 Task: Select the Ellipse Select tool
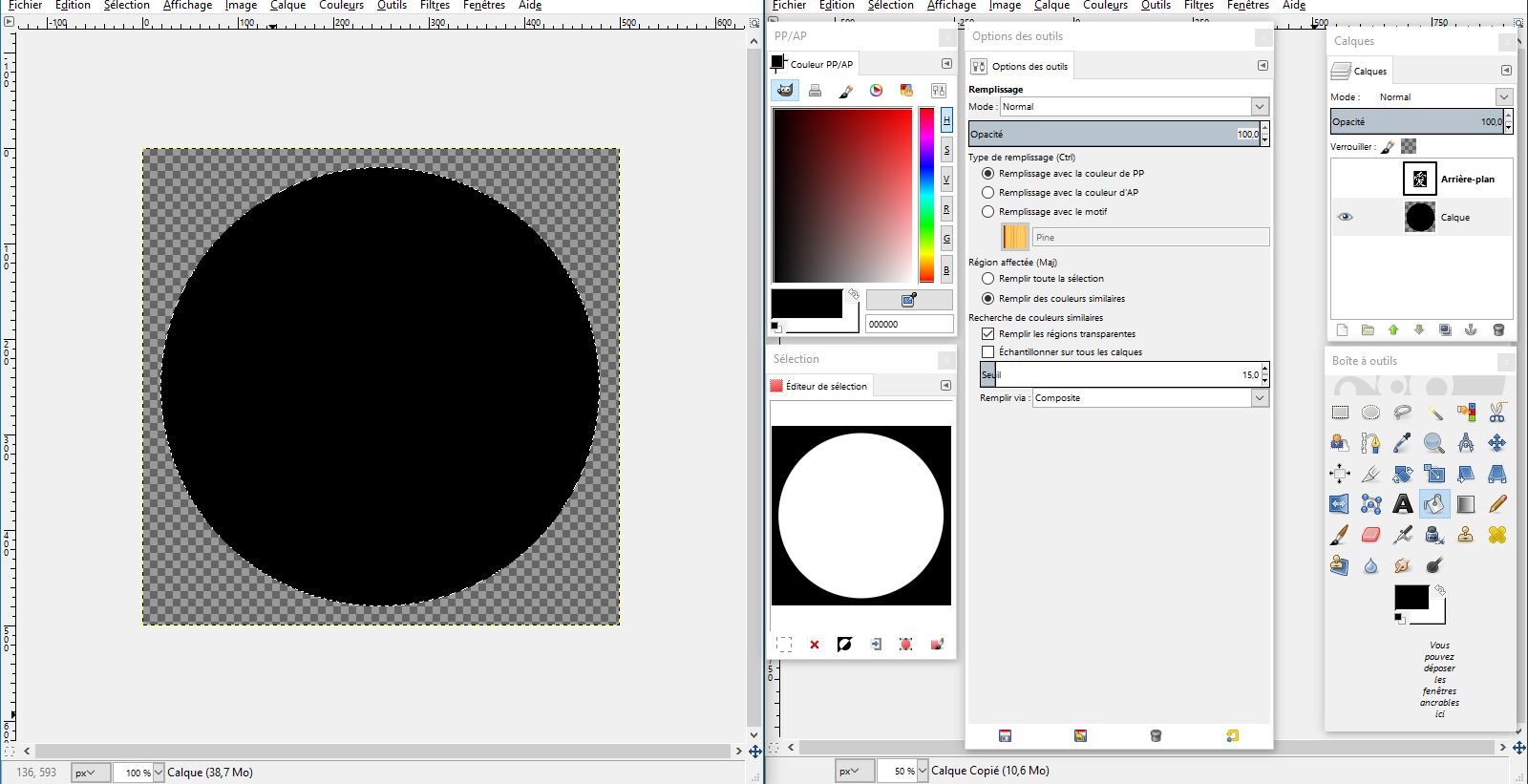pyautogui.click(x=1370, y=413)
